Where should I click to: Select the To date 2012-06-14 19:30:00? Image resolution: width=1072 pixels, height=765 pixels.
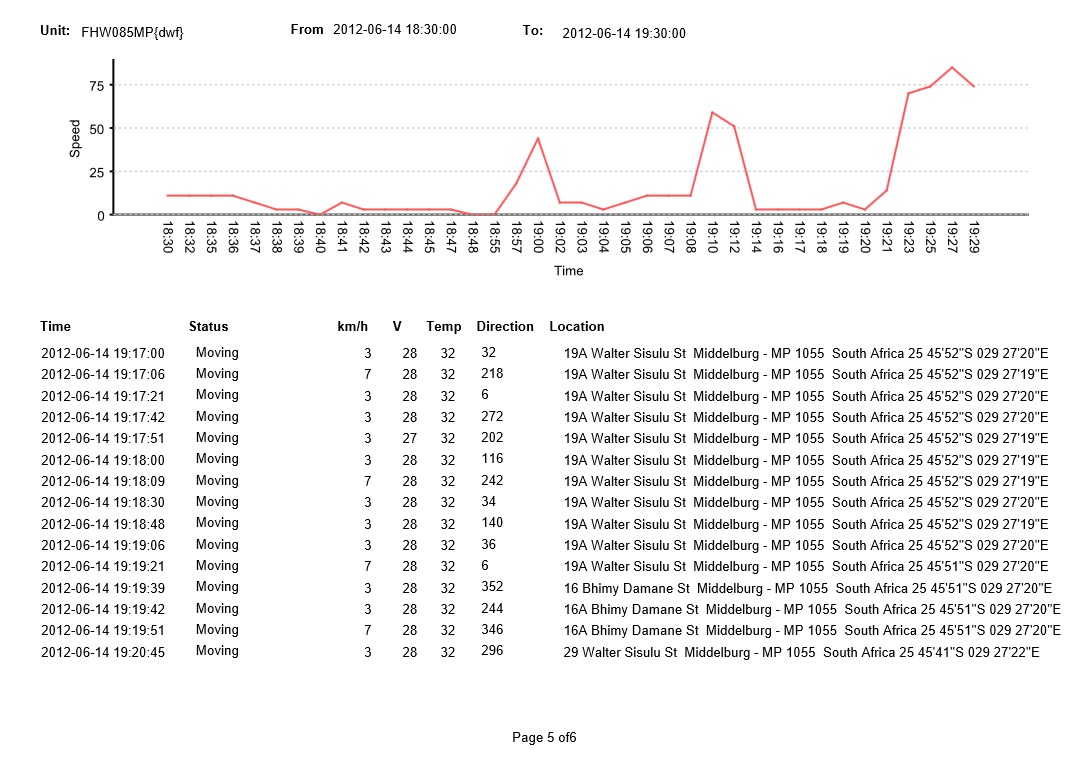coord(624,33)
